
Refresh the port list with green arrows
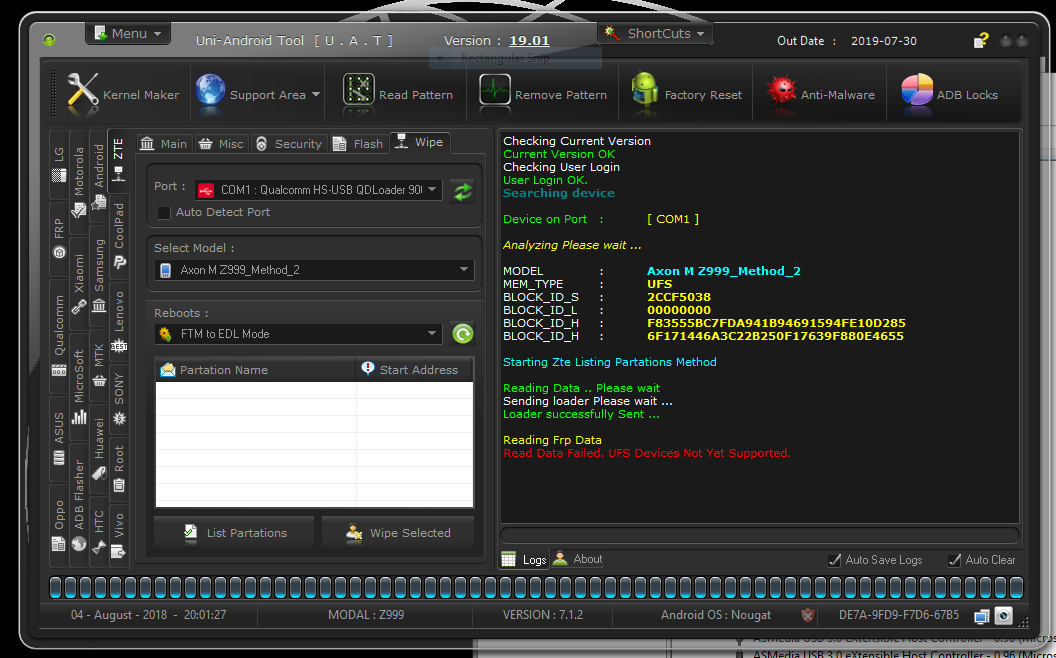click(463, 191)
